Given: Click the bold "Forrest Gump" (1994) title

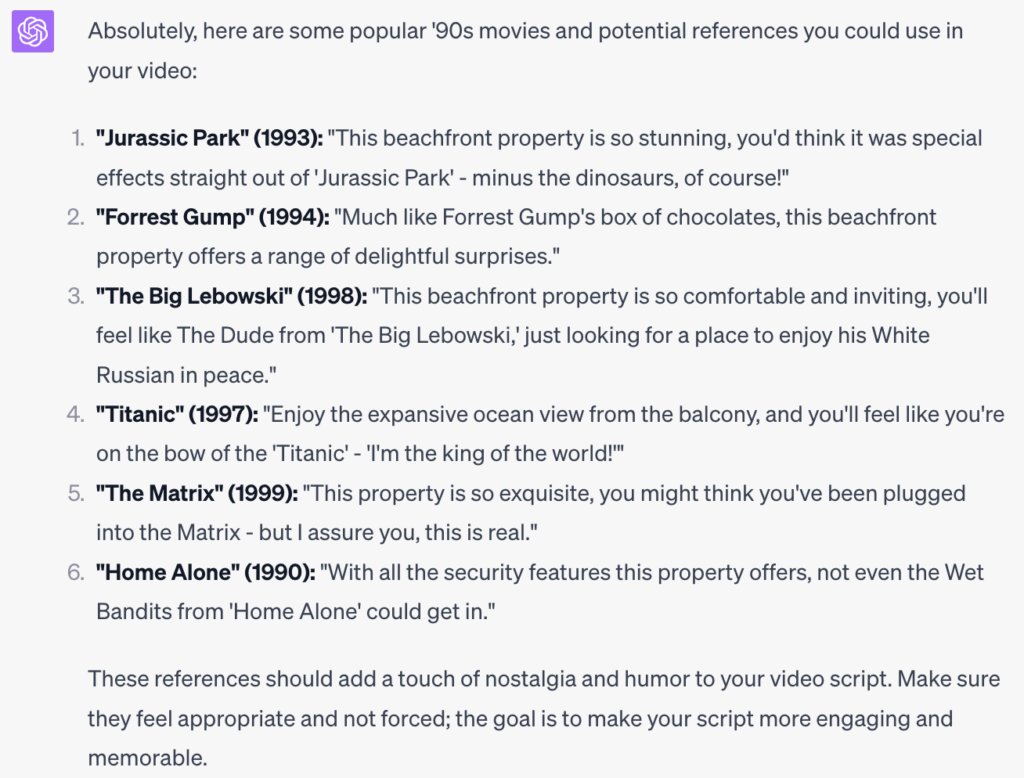Looking at the screenshot, I should (212, 217).
